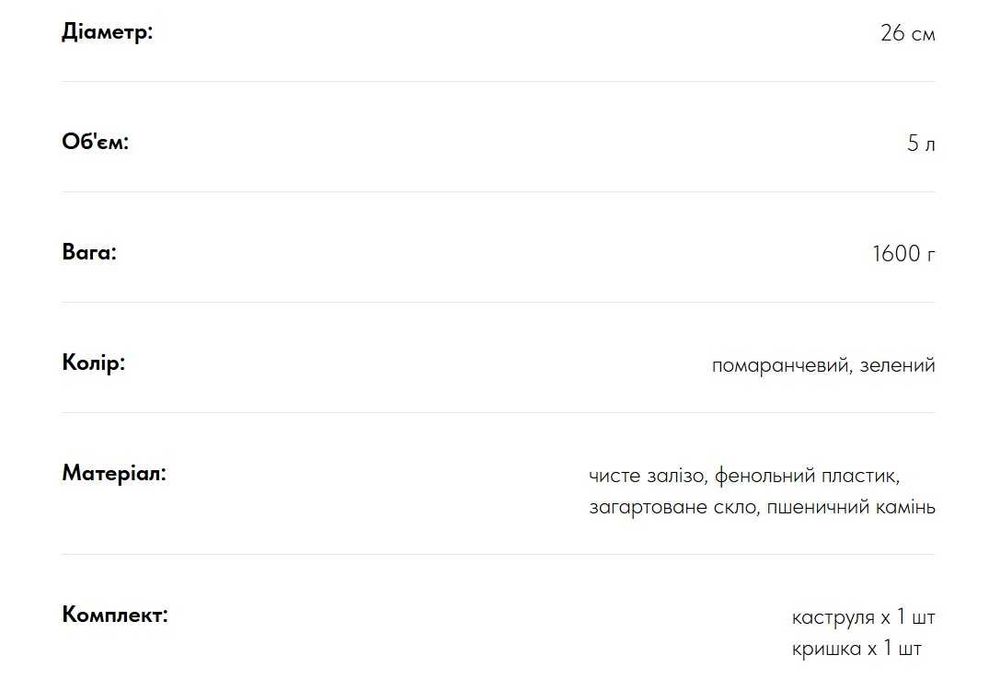
Task: Click the "Діаметр:" label
Action: pyautogui.click(x=107, y=32)
